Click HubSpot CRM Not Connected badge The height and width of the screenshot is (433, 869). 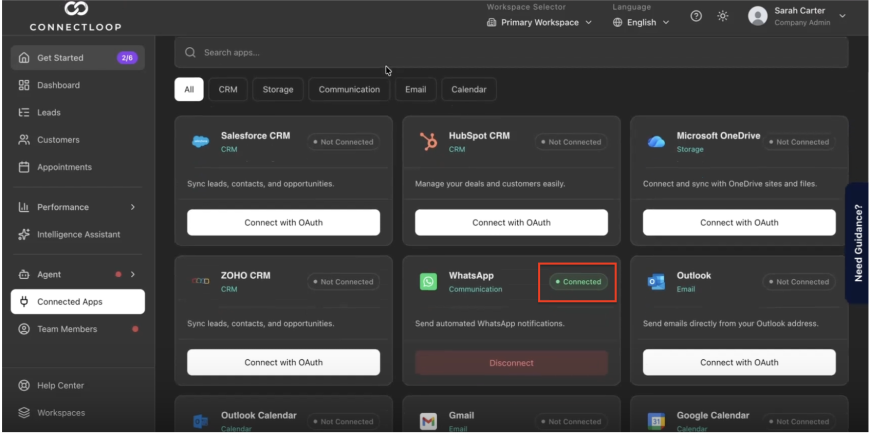pos(571,142)
